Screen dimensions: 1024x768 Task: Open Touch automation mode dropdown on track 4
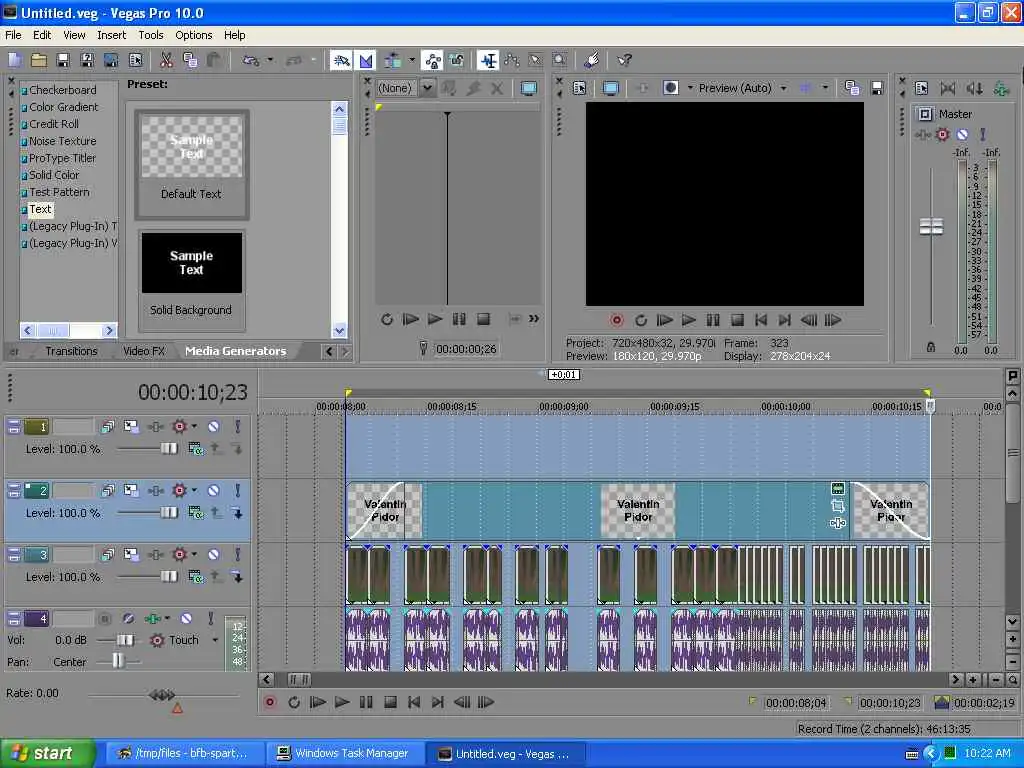[x=215, y=640]
